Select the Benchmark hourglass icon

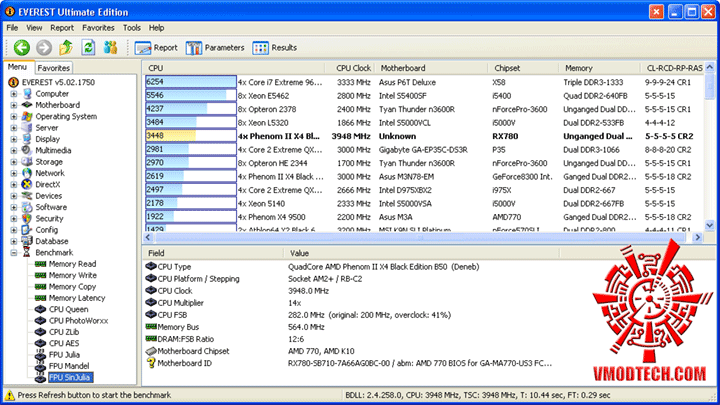coord(27,253)
